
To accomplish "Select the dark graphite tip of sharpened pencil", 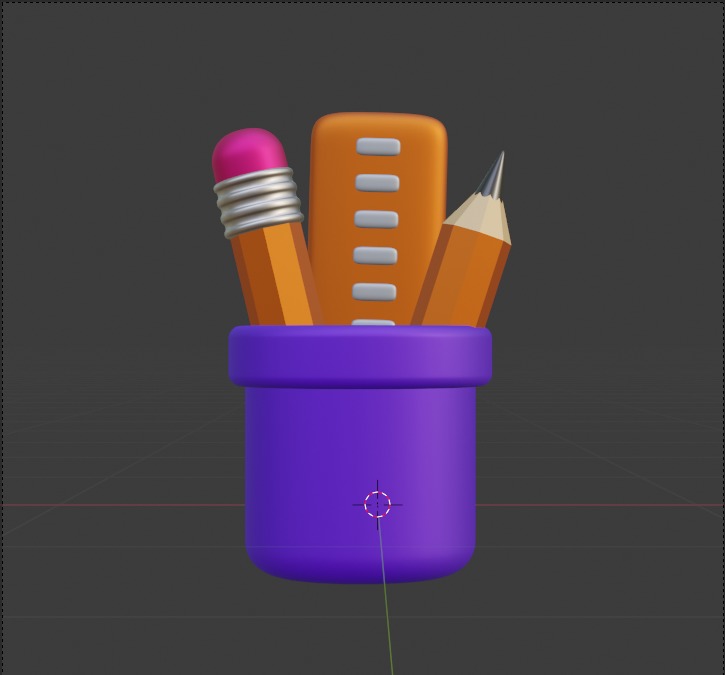I will pyautogui.click(x=493, y=176).
